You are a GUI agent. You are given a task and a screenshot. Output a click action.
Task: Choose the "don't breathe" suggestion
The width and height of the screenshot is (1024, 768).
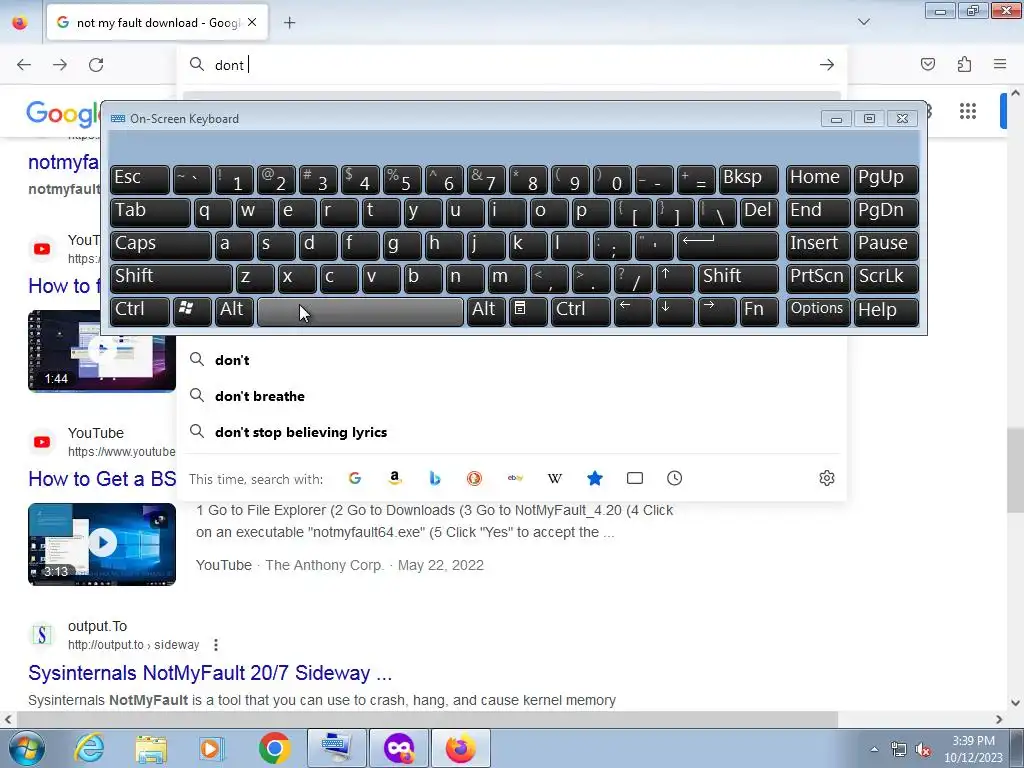511,396
